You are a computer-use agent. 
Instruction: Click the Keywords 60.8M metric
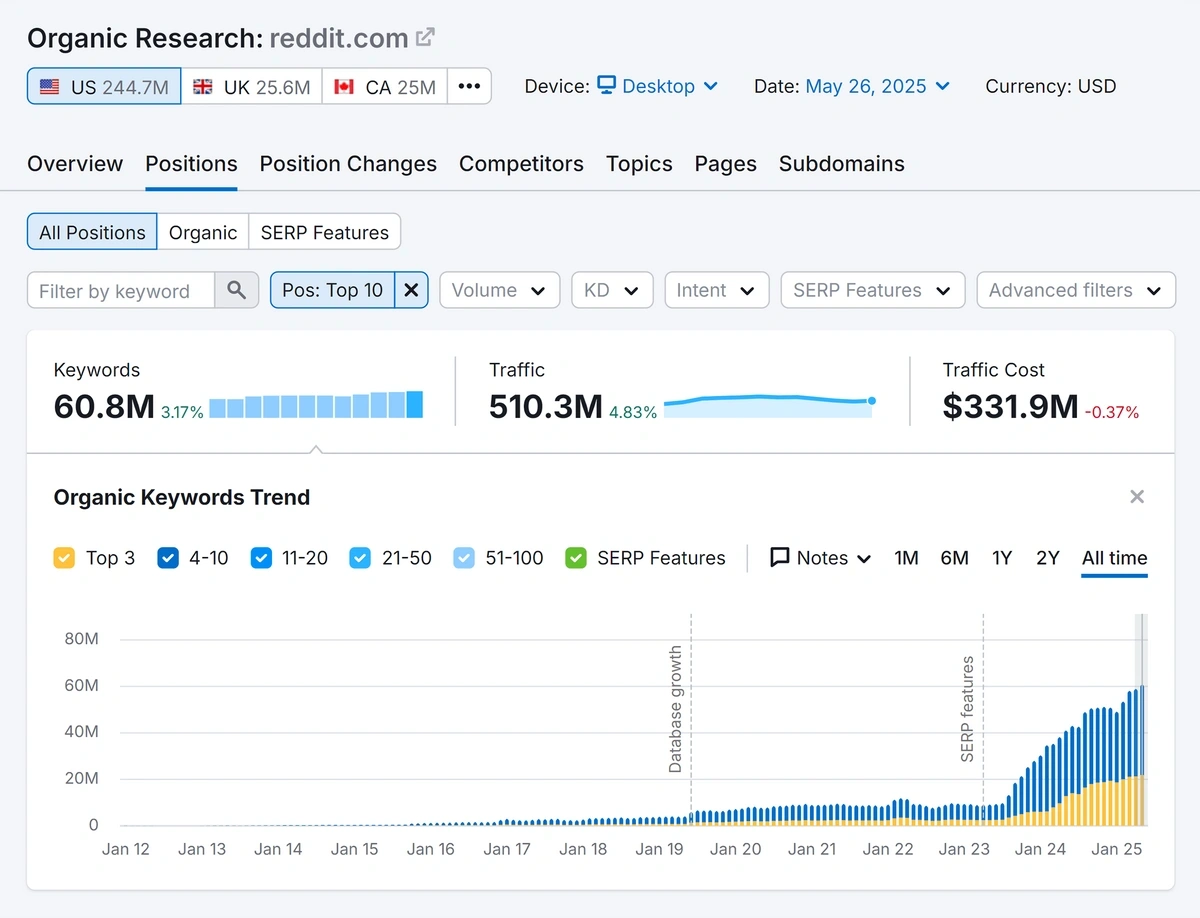tap(104, 406)
